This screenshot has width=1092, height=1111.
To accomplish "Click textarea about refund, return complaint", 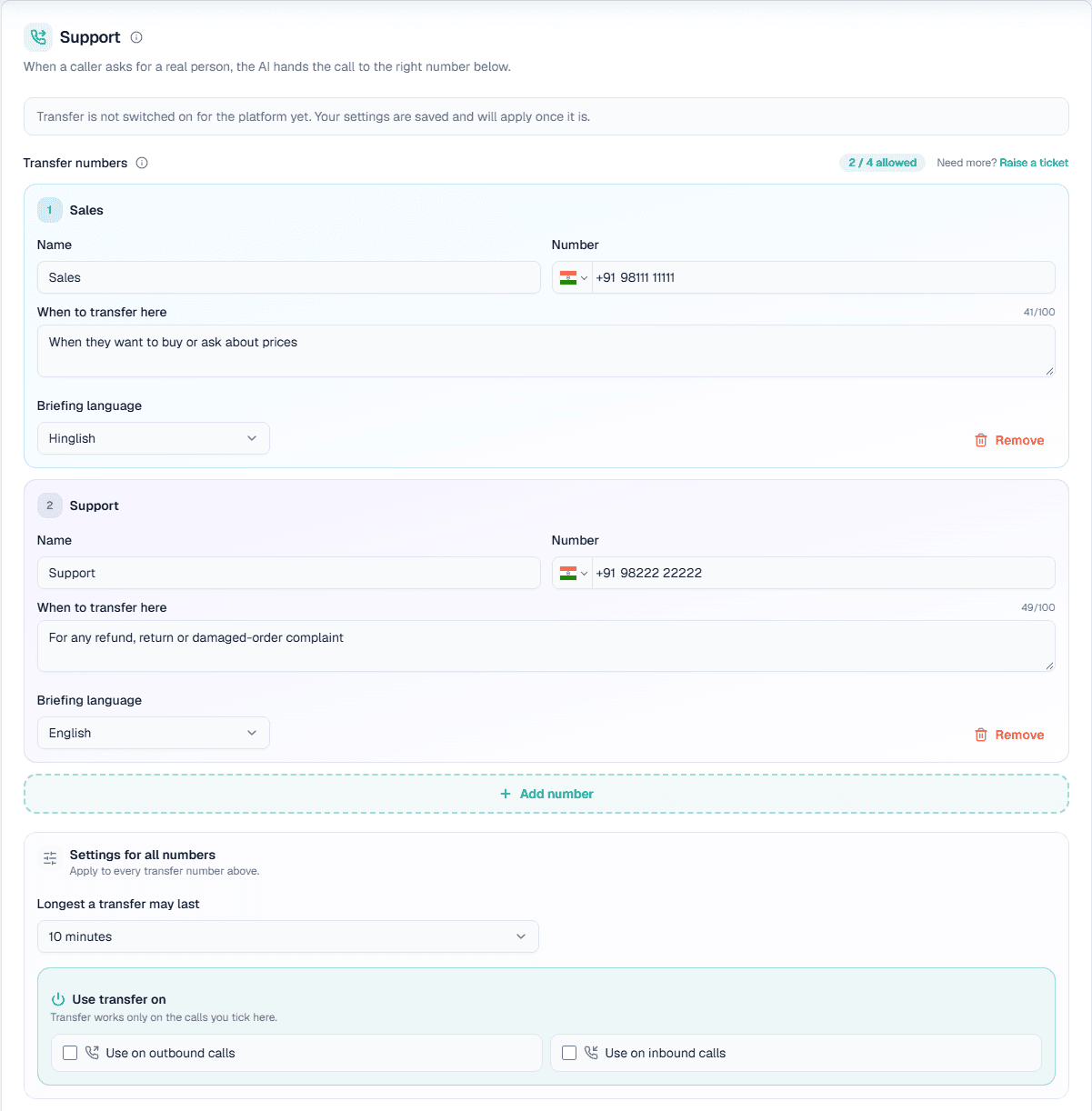I will 546,646.
